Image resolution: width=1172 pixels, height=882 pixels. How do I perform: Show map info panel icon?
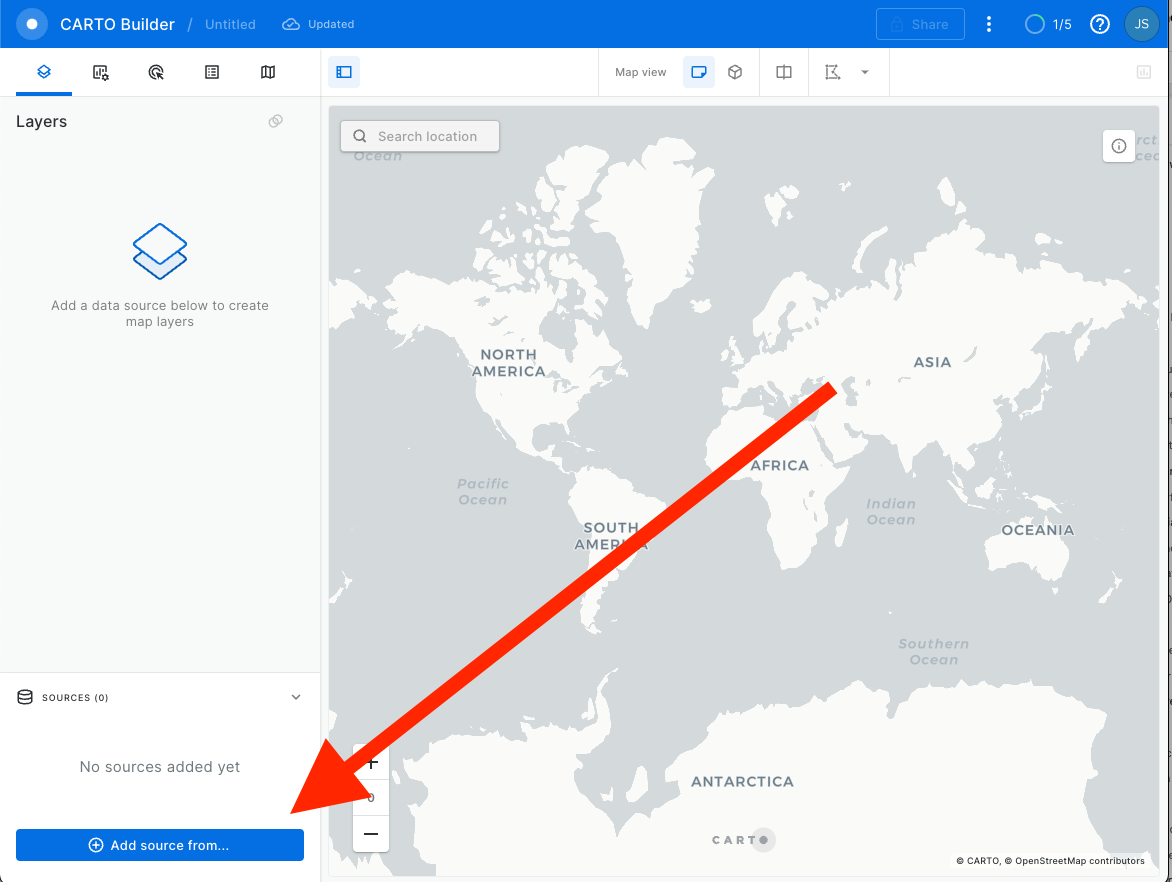(x=1119, y=146)
